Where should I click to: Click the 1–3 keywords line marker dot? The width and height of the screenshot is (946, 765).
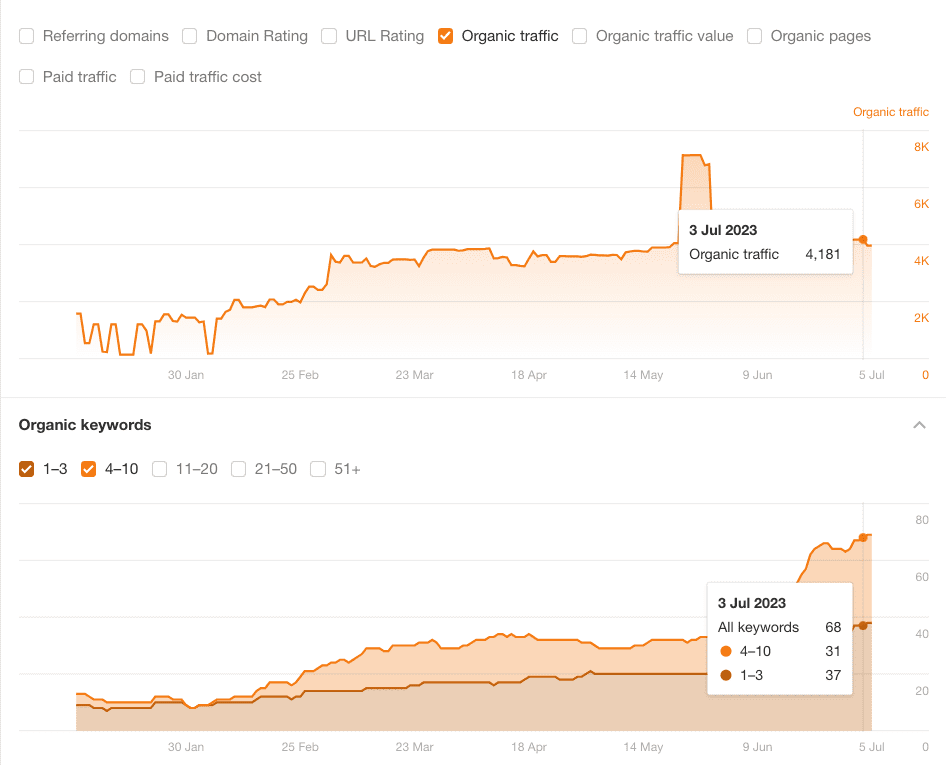[x=863, y=626]
